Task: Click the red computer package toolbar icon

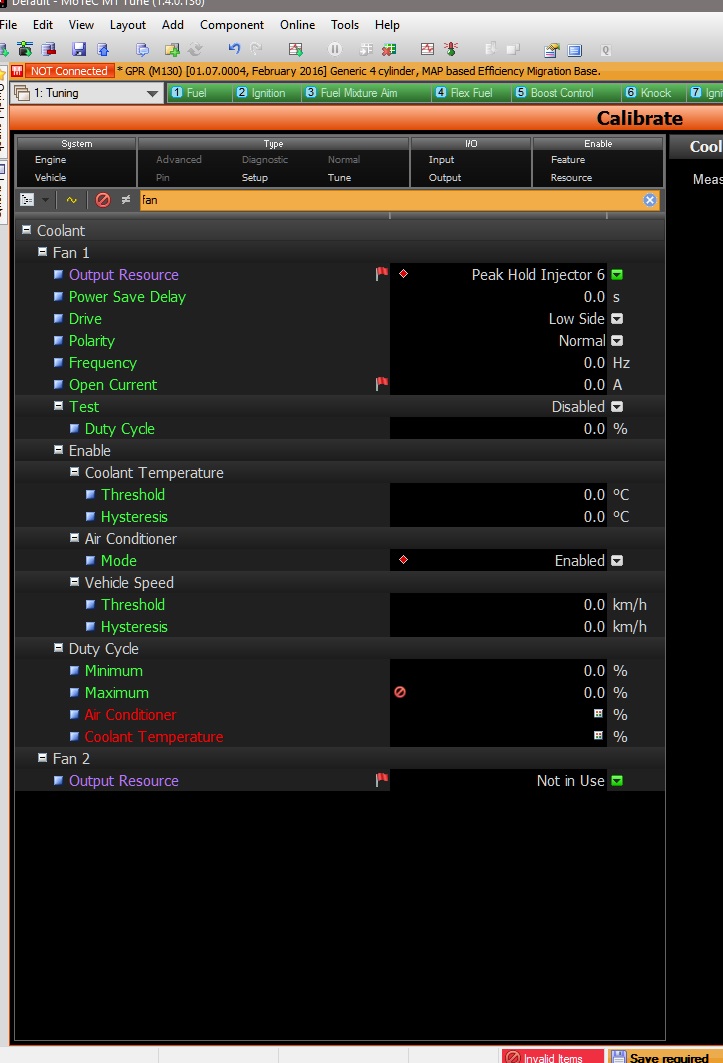Action: [x=49, y=49]
